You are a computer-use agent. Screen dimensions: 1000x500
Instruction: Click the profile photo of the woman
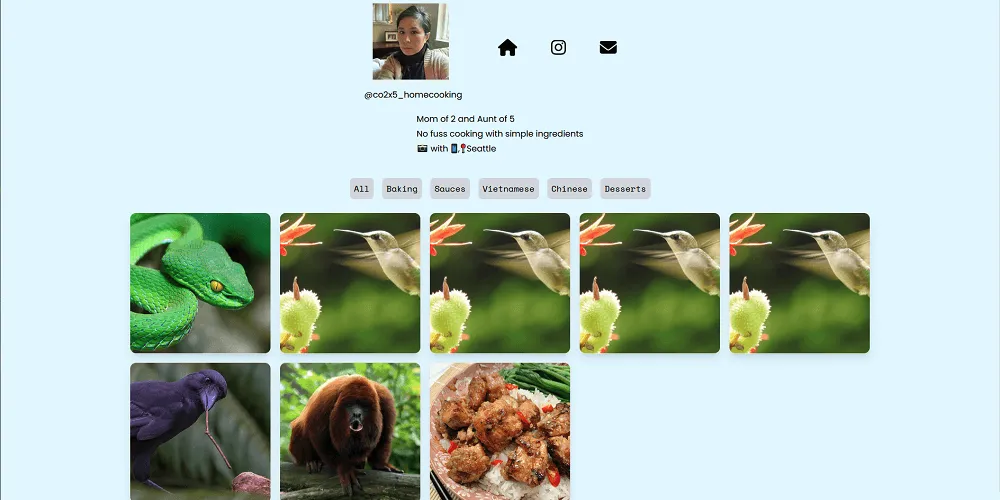411,41
